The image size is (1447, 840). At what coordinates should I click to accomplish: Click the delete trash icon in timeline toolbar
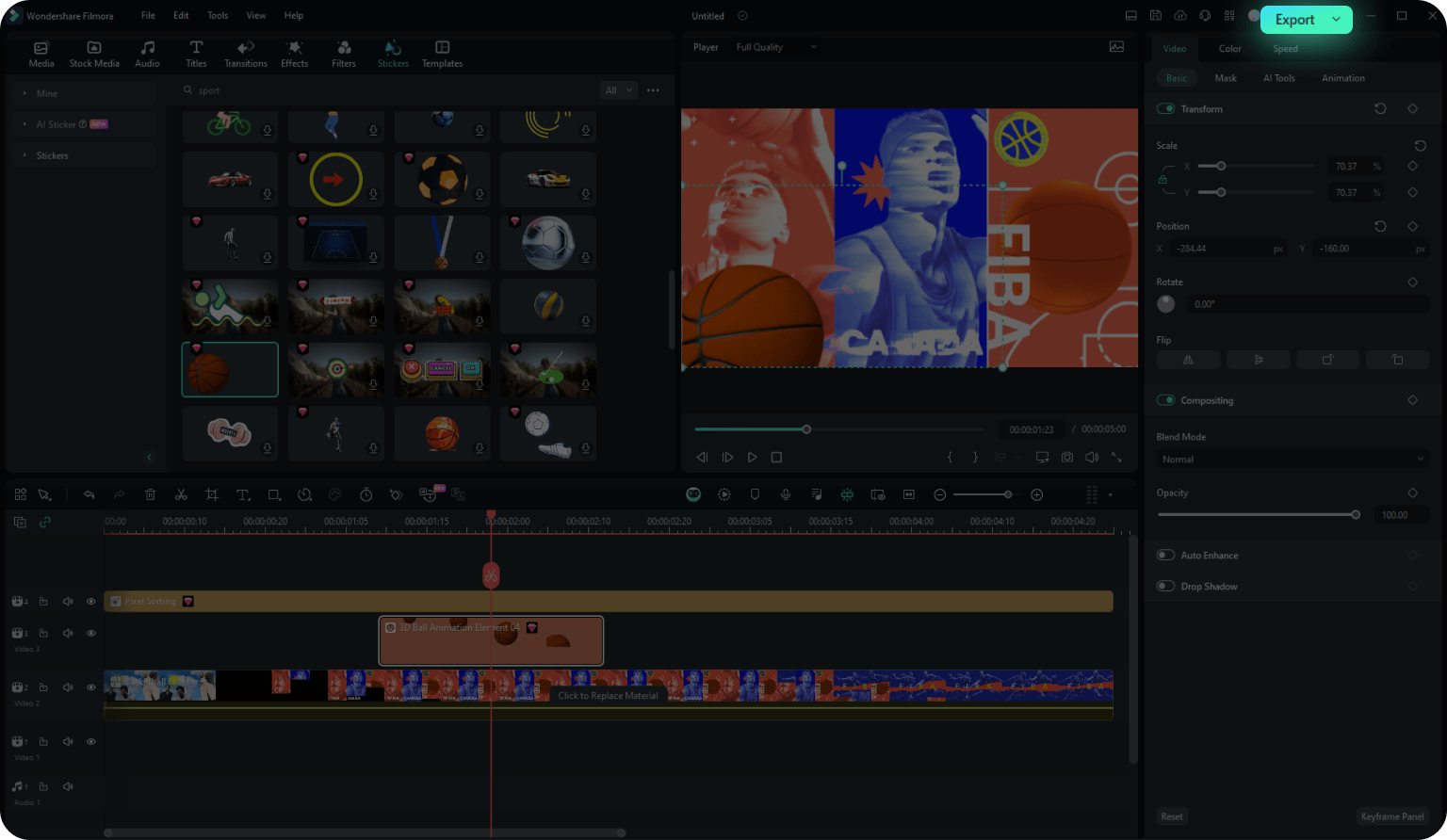click(x=150, y=494)
